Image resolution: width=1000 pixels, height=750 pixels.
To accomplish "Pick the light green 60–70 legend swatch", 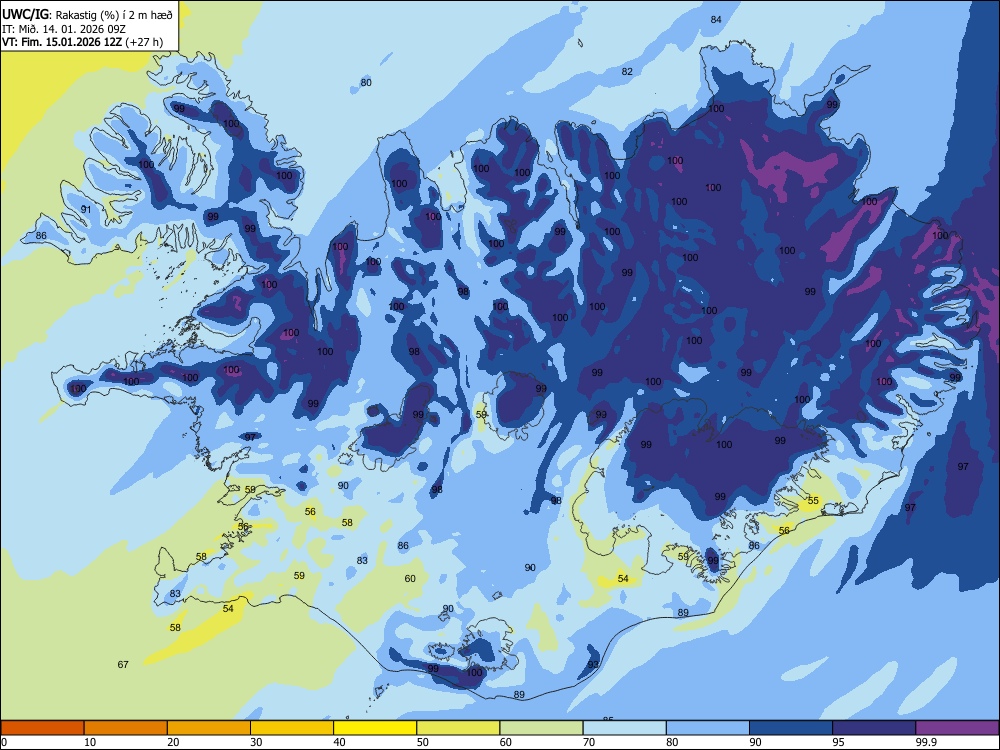I will point(541,728).
